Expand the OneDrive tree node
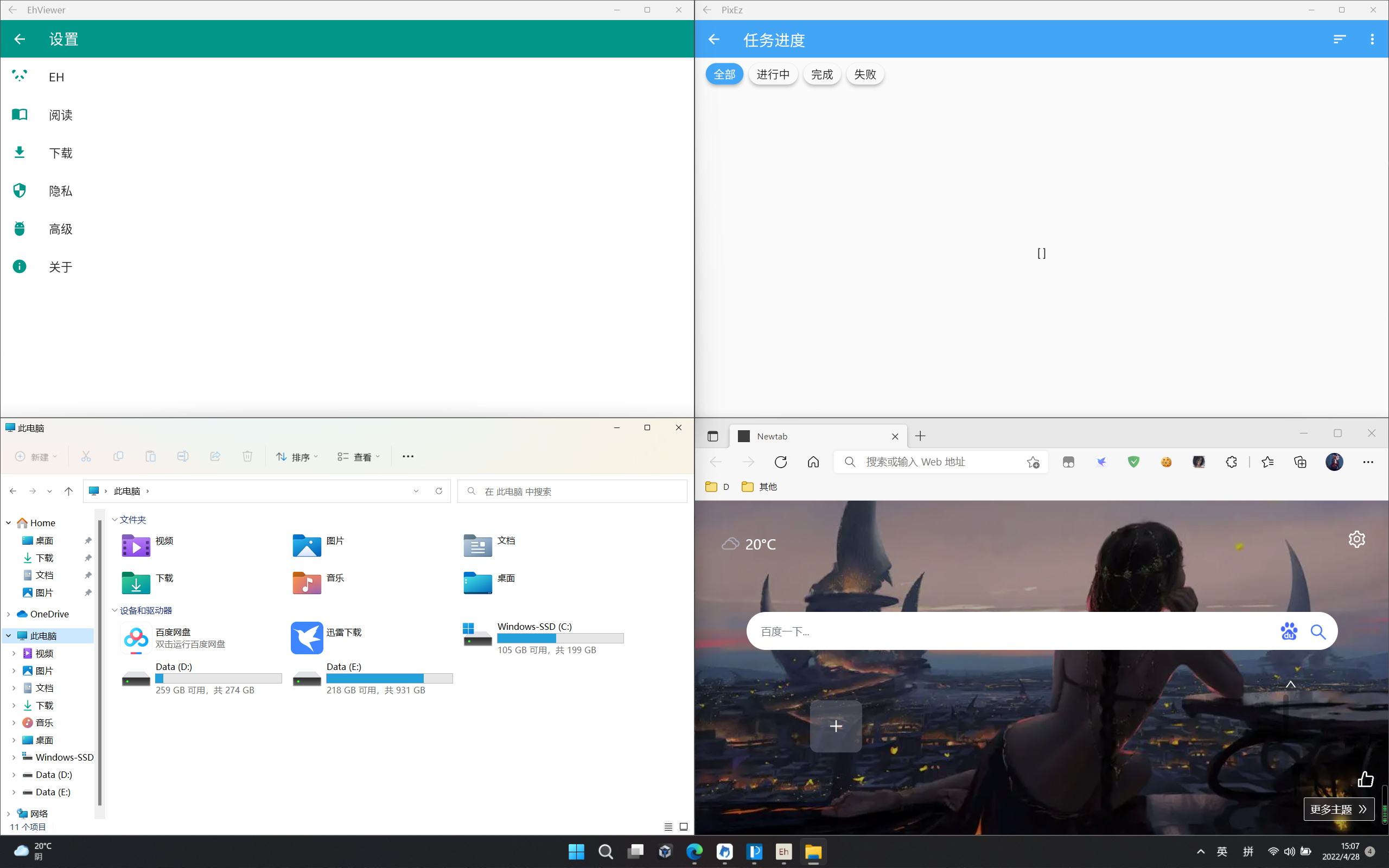1389x868 pixels. point(9,614)
